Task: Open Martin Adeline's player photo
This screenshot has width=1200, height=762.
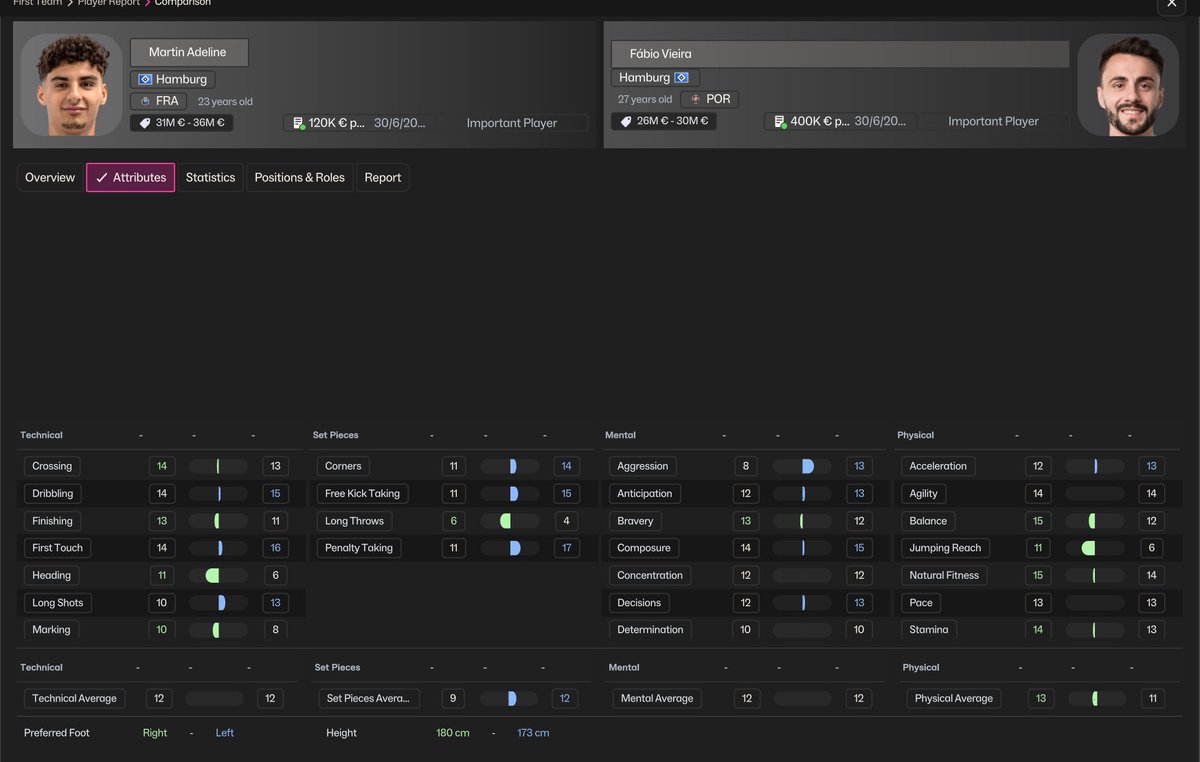Action: click(x=72, y=85)
